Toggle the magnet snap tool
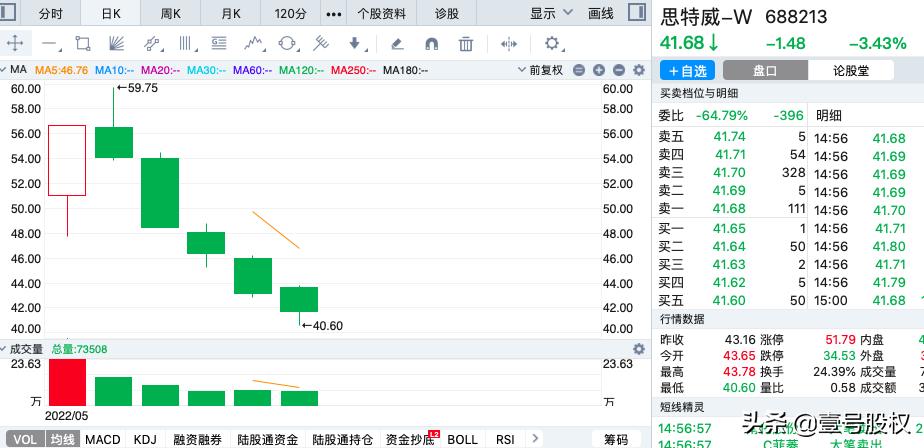Image resolution: width=924 pixels, height=448 pixels. (431, 44)
